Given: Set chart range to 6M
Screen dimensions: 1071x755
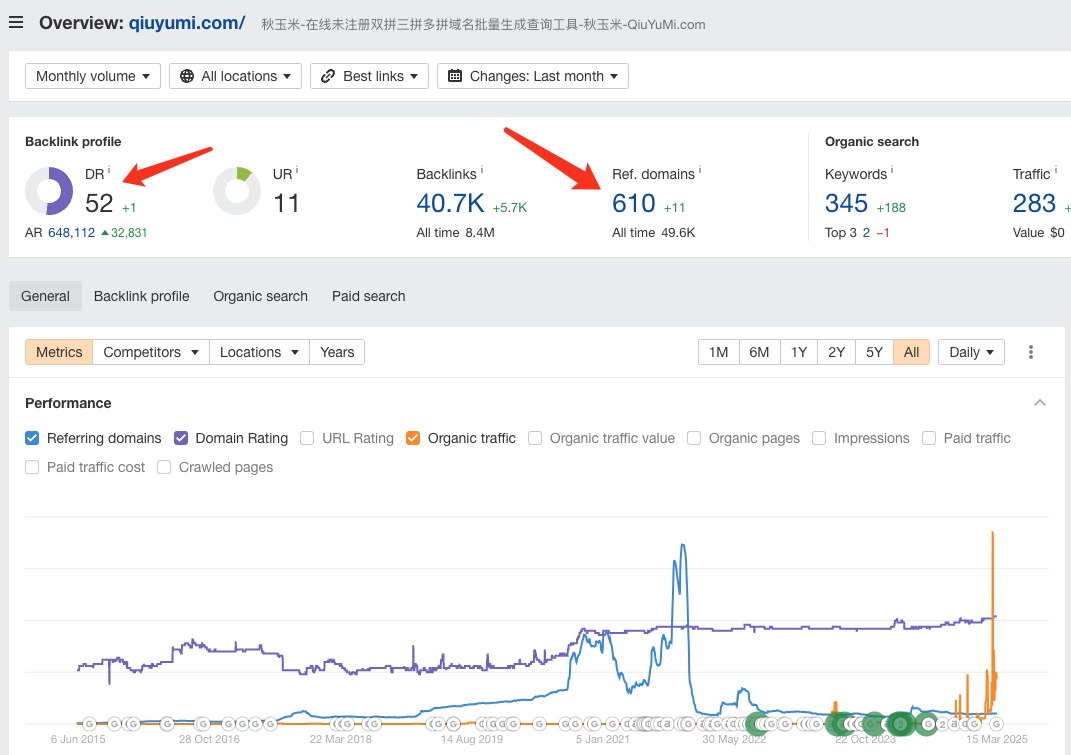Looking at the screenshot, I should (x=760, y=352).
